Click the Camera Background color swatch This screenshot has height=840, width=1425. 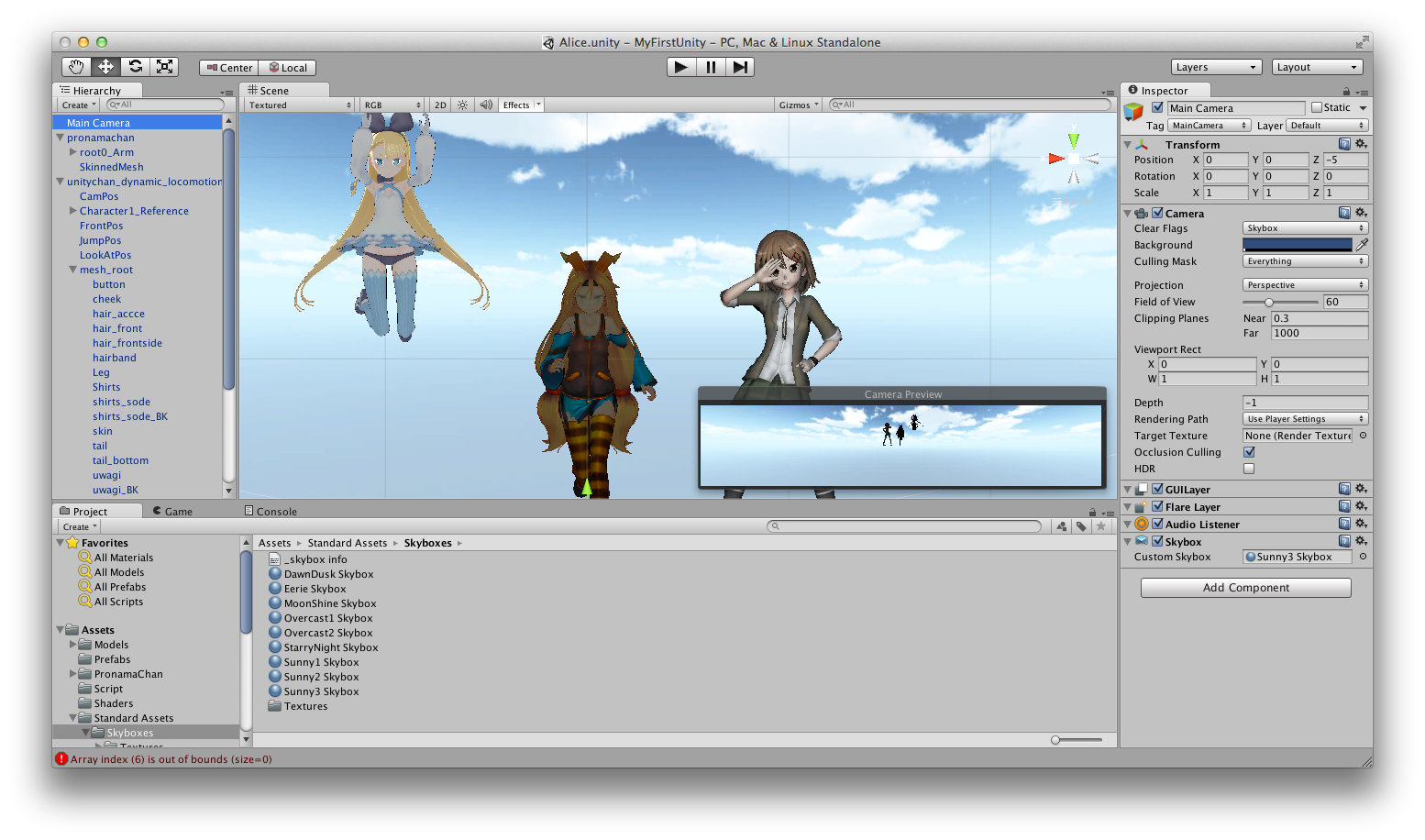pos(1297,245)
